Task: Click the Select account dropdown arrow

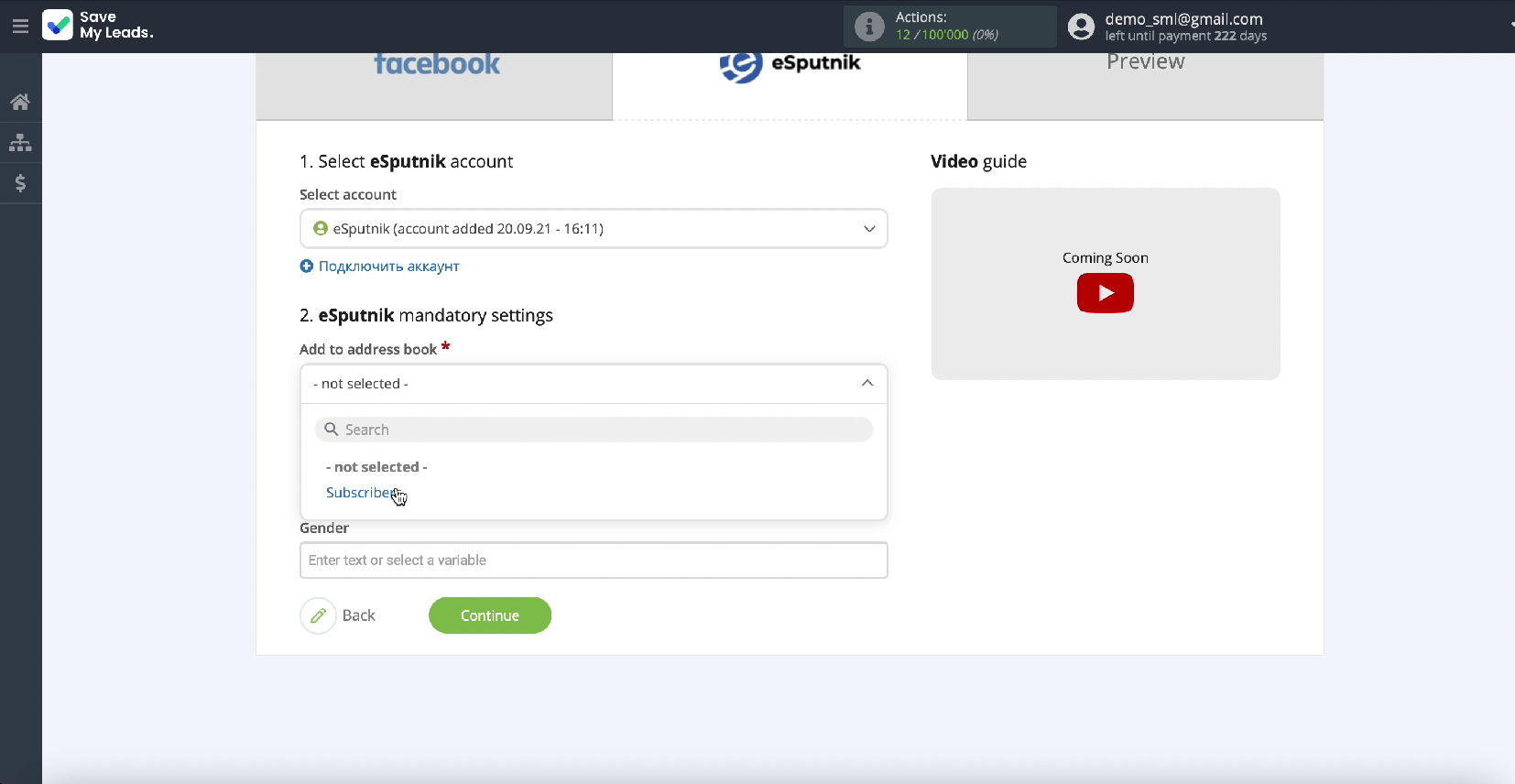Action: [869, 229]
